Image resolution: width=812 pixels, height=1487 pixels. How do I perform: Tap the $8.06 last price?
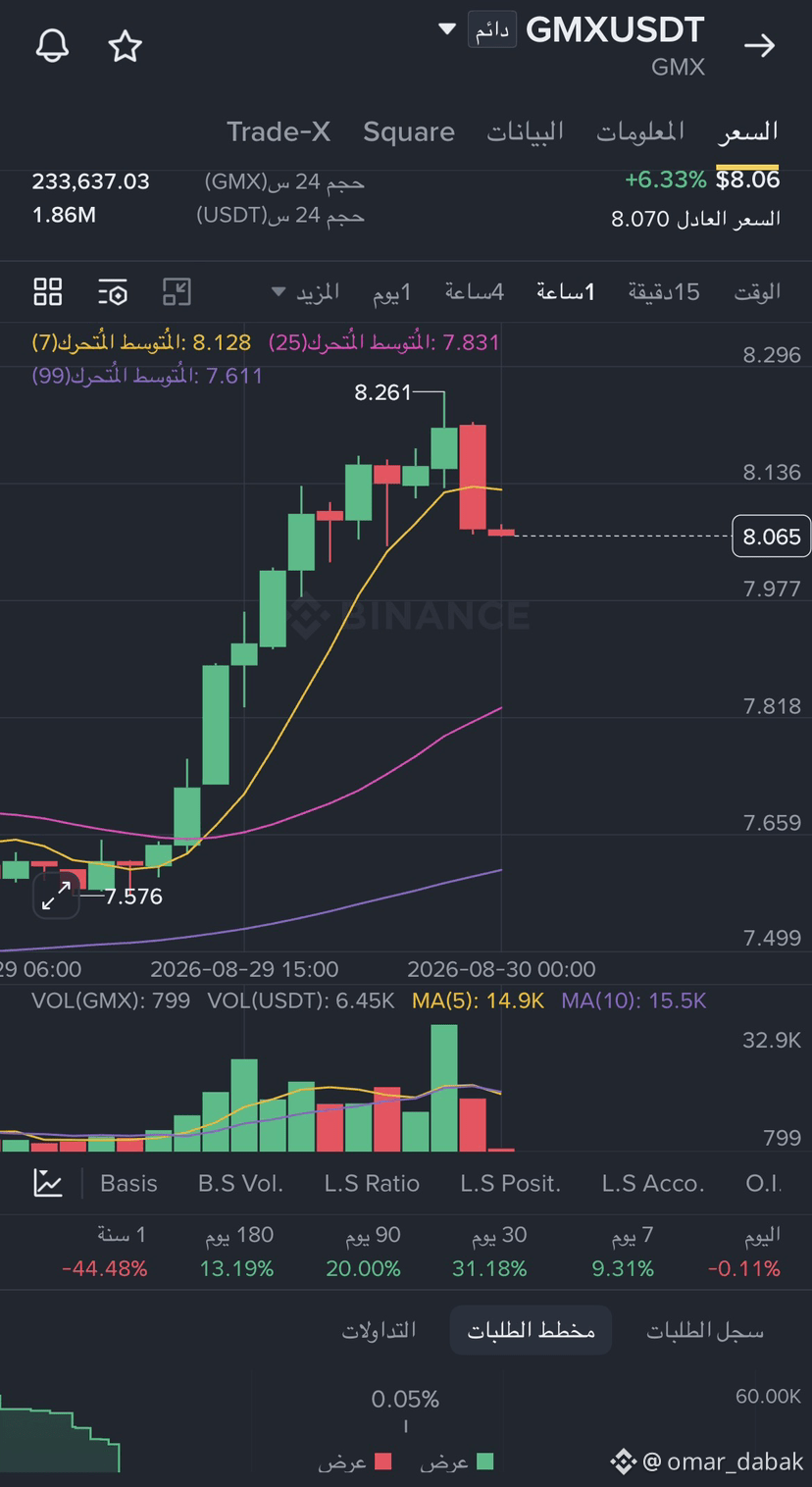click(748, 180)
